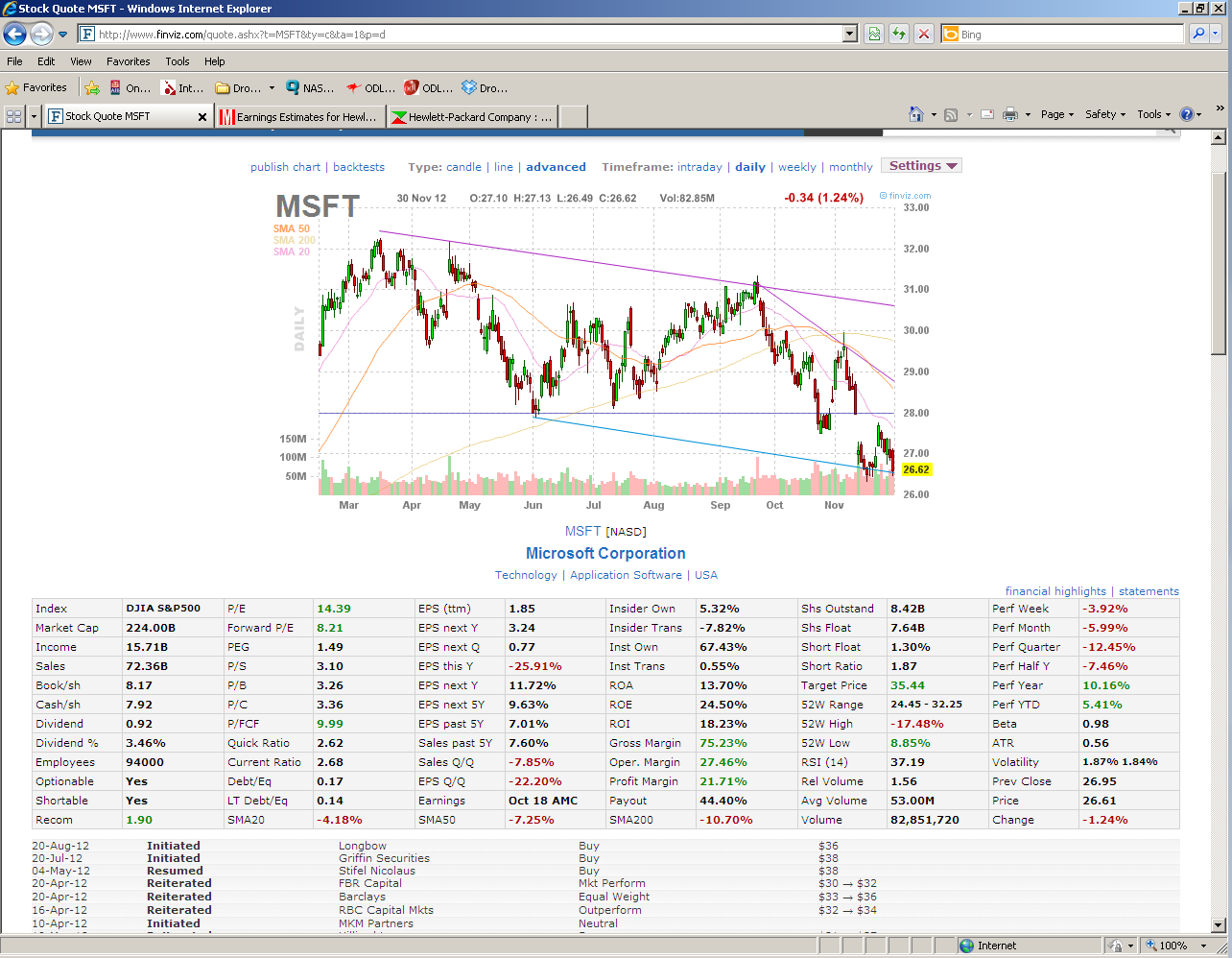
Task: Click the magnifier search button
Action: click(x=1198, y=34)
